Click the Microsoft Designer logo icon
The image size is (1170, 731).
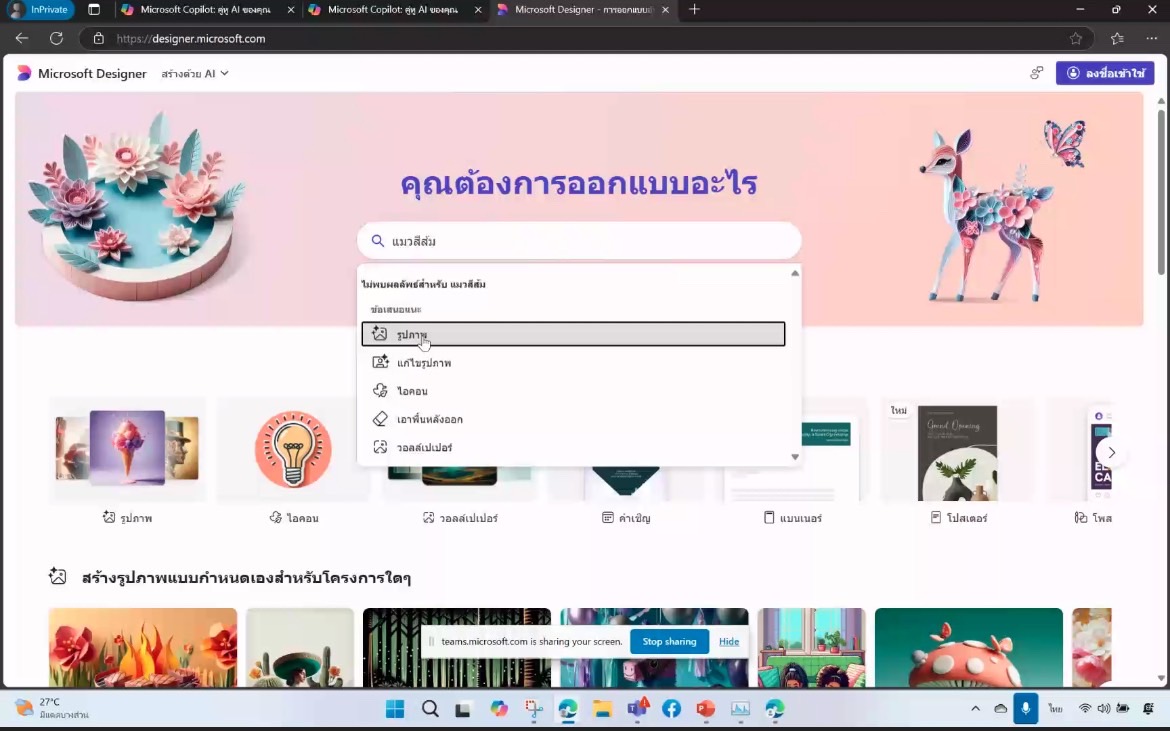pos(24,73)
